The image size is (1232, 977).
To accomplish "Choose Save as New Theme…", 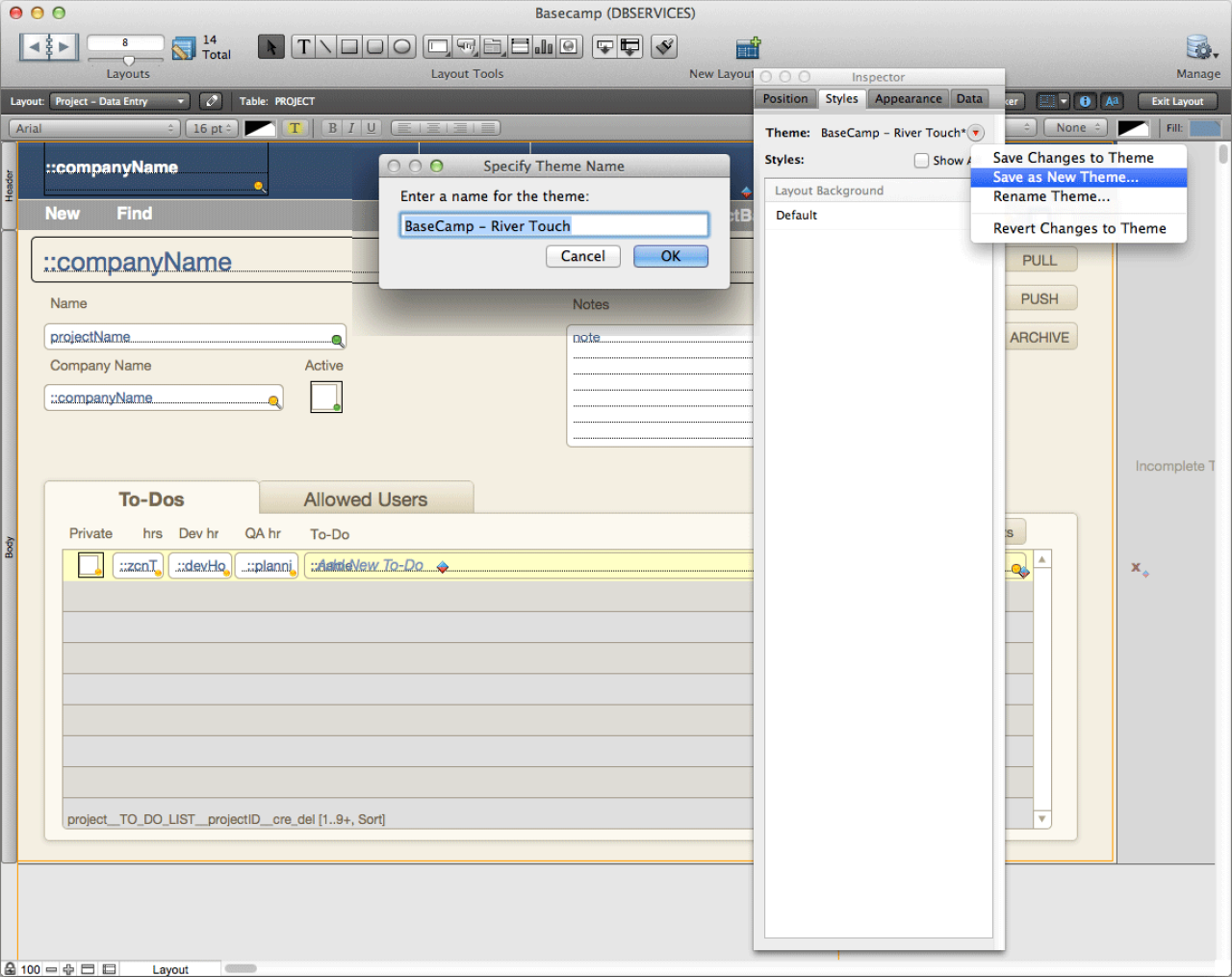I will tap(1065, 177).
